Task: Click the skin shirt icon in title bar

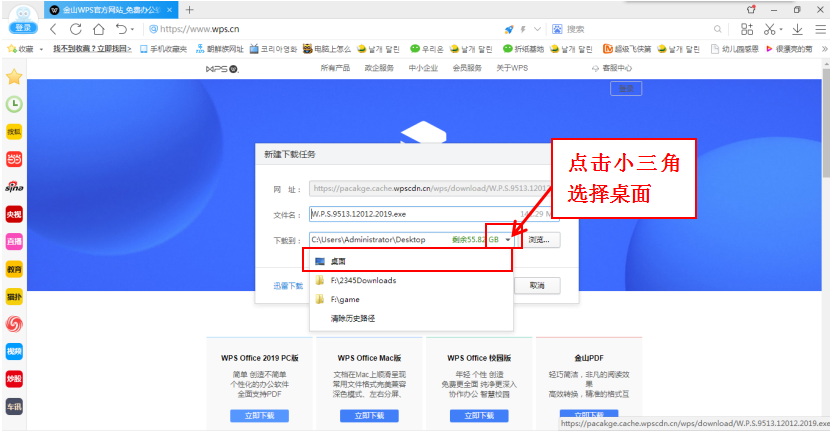Action: click(x=751, y=10)
